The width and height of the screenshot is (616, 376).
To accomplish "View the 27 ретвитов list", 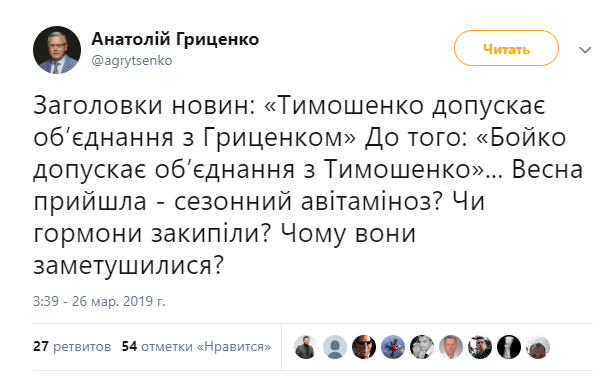I will click(x=72, y=347).
